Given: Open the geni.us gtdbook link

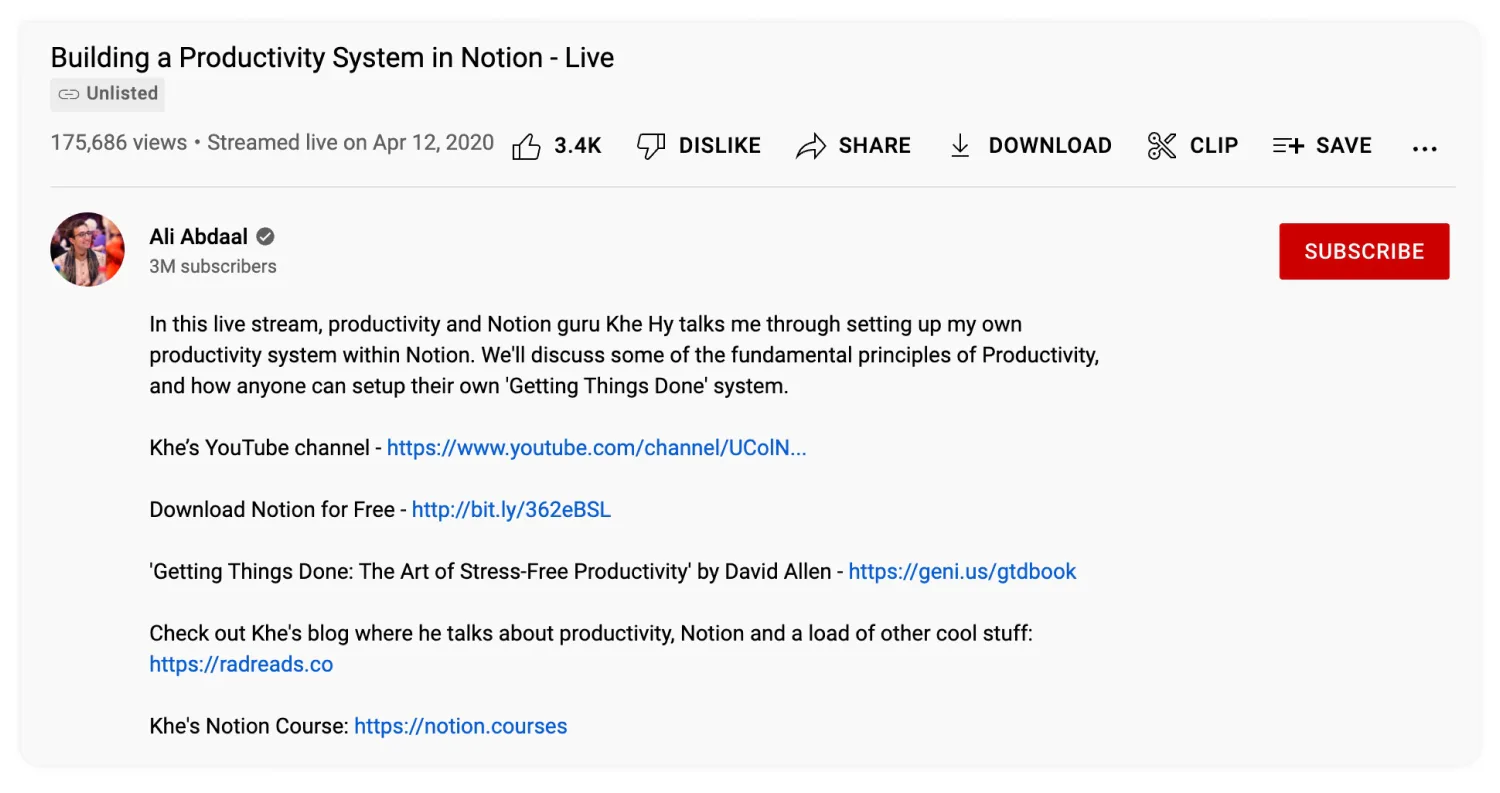Looking at the screenshot, I should (x=962, y=572).
